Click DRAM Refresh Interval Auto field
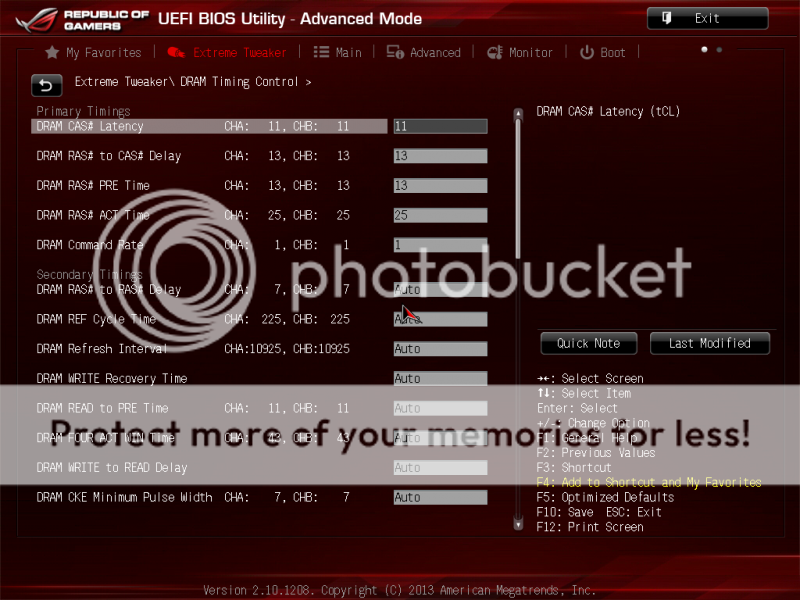Screen dimensions: 800x600 click(440, 349)
